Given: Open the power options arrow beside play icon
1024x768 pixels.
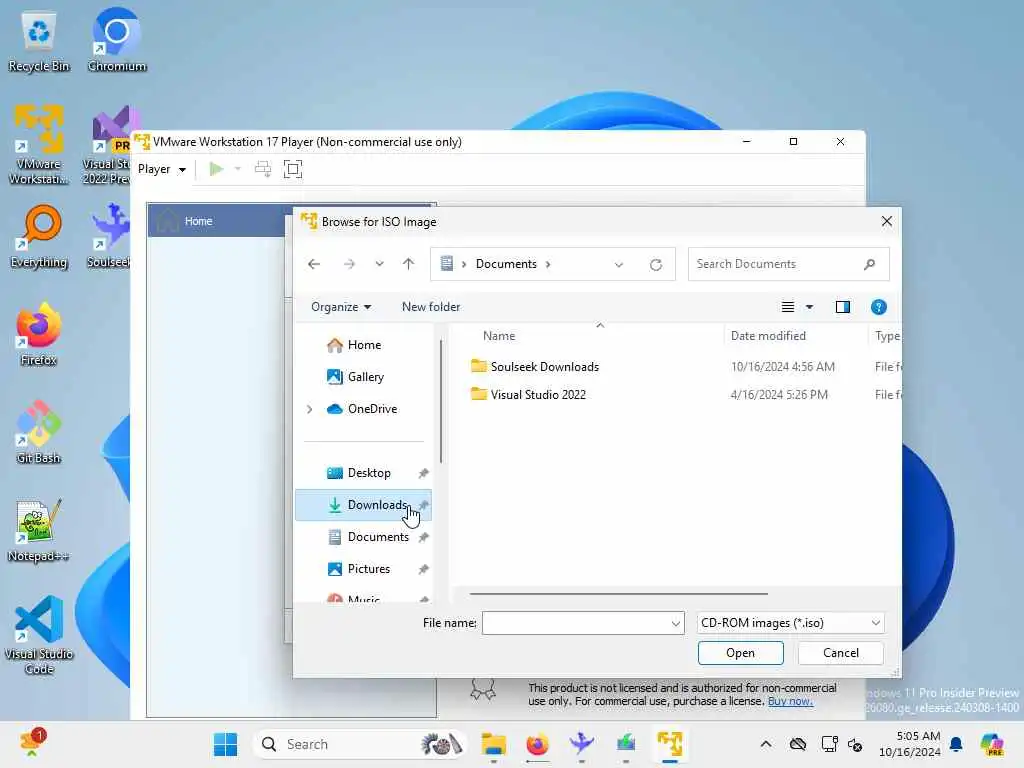Looking at the screenshot, I should point(238,169).
